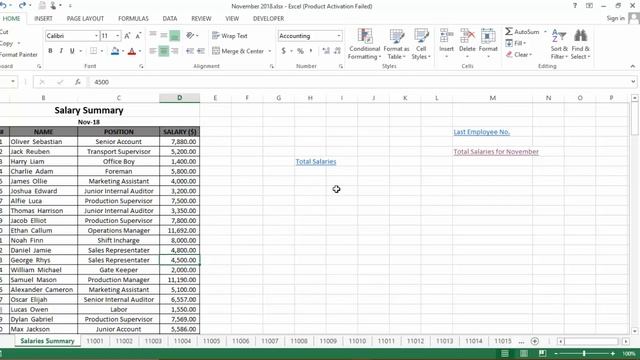Image resolution: width=640 pixels, height=360 pixels.
Task: Open the Font size dropdown showing 11
Action: [x=118, y=36]
